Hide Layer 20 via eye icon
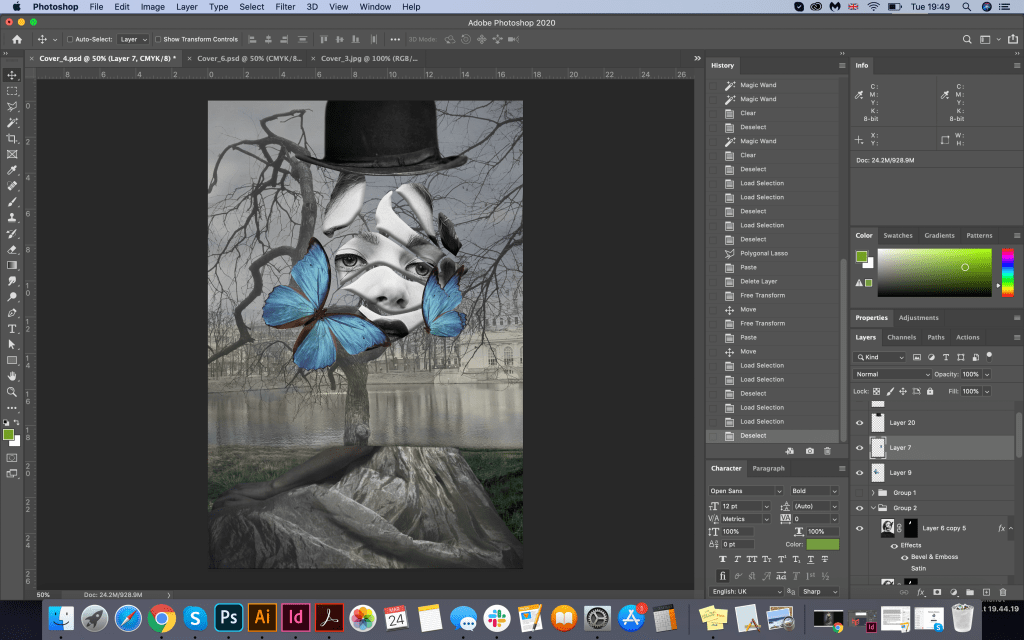1024x640 pixels. [859, 423]
